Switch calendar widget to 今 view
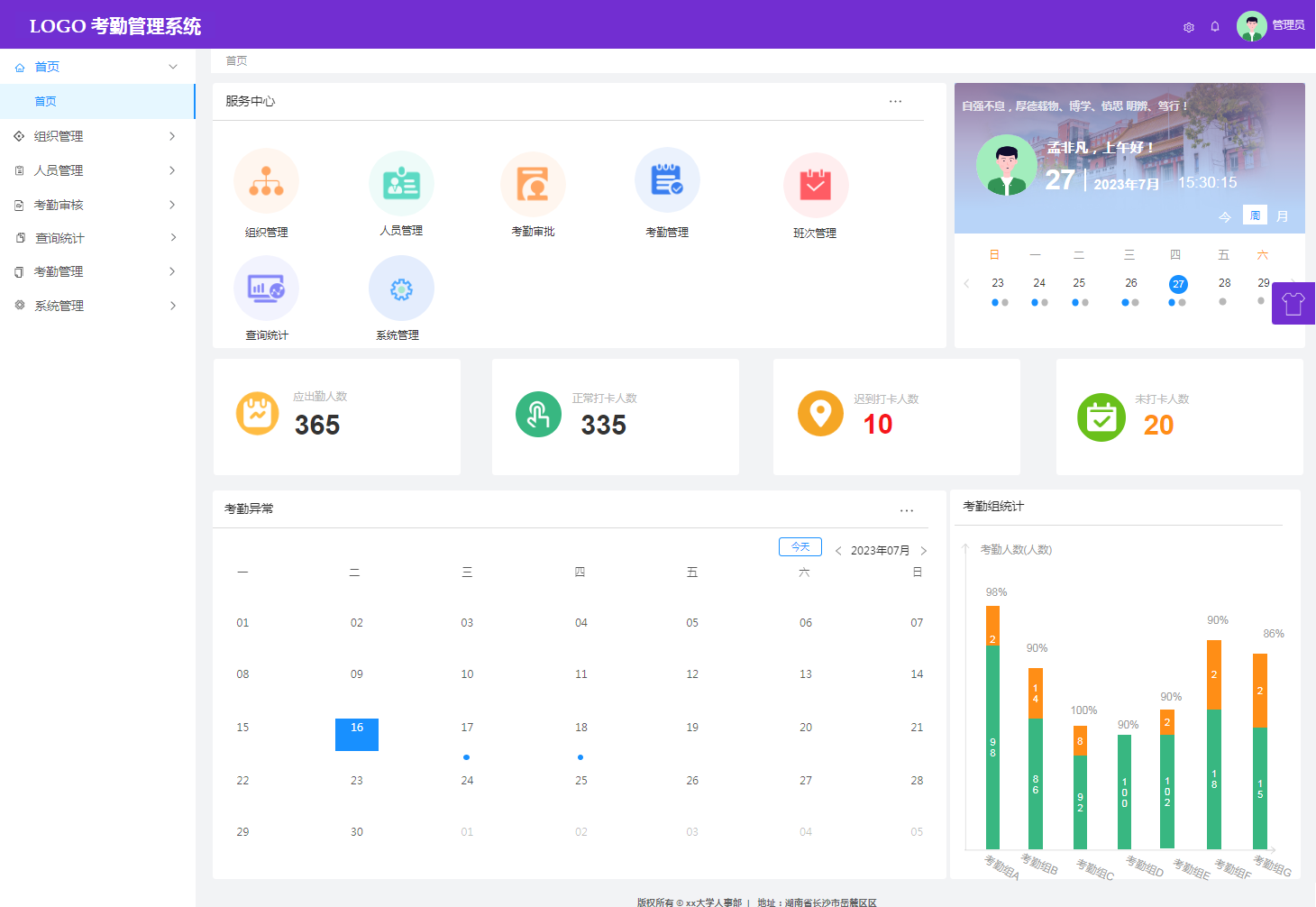Viewport: 1316px width, 907px height. tap(1224, 216)
